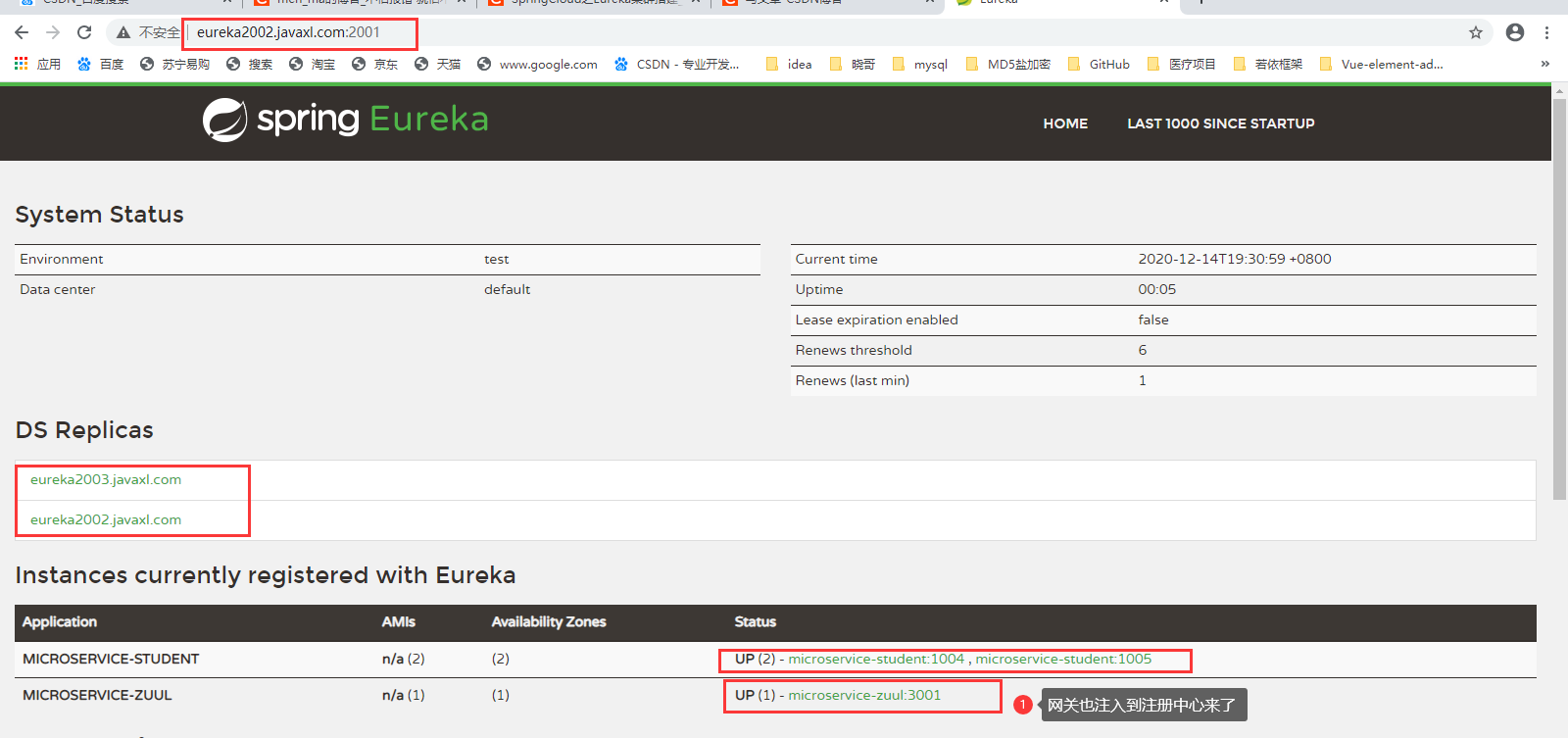
Task: Open the Chrome three-dot menu
Action: pos(1546,32)
